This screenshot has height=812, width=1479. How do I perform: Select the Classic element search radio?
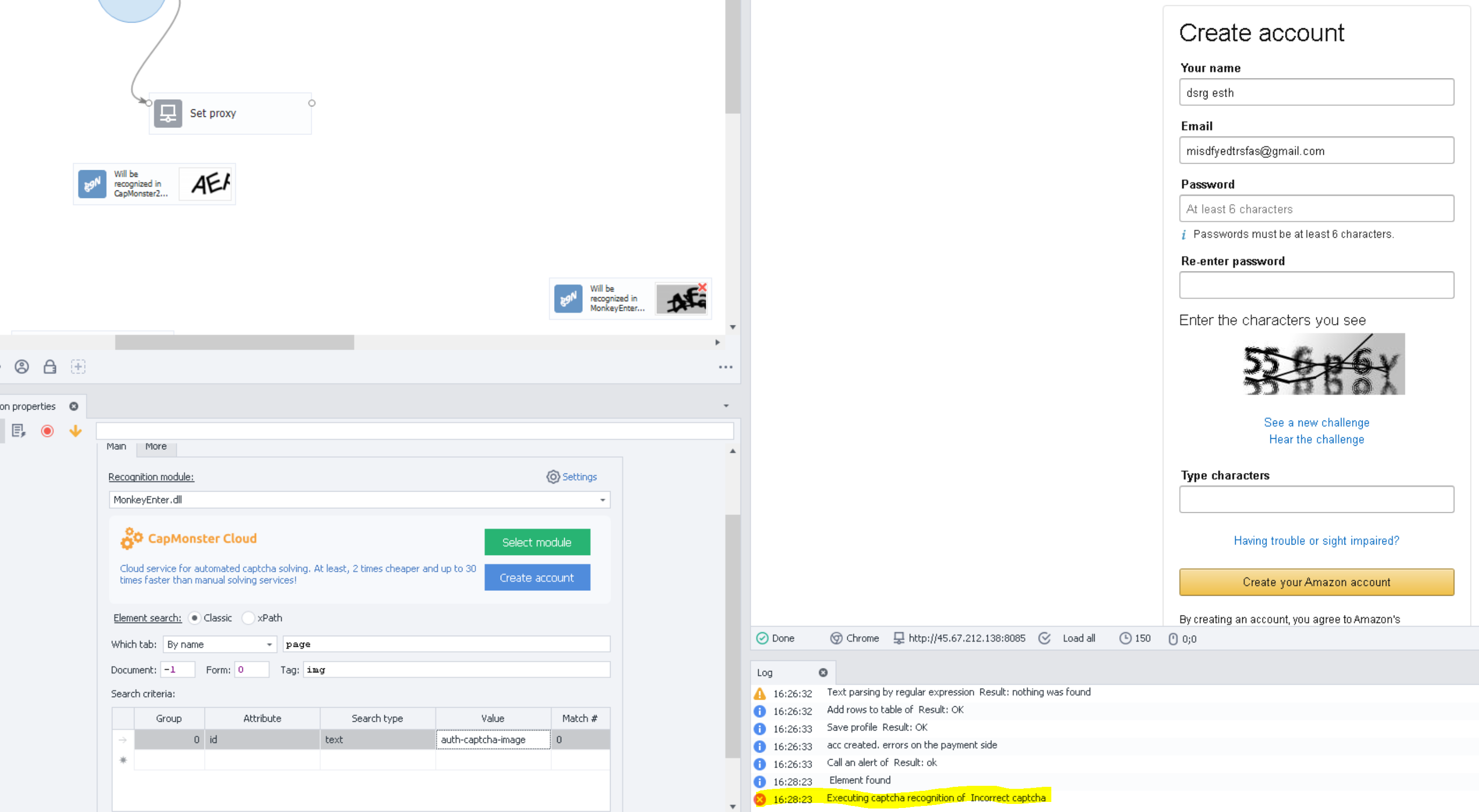(x=194, y=618)
